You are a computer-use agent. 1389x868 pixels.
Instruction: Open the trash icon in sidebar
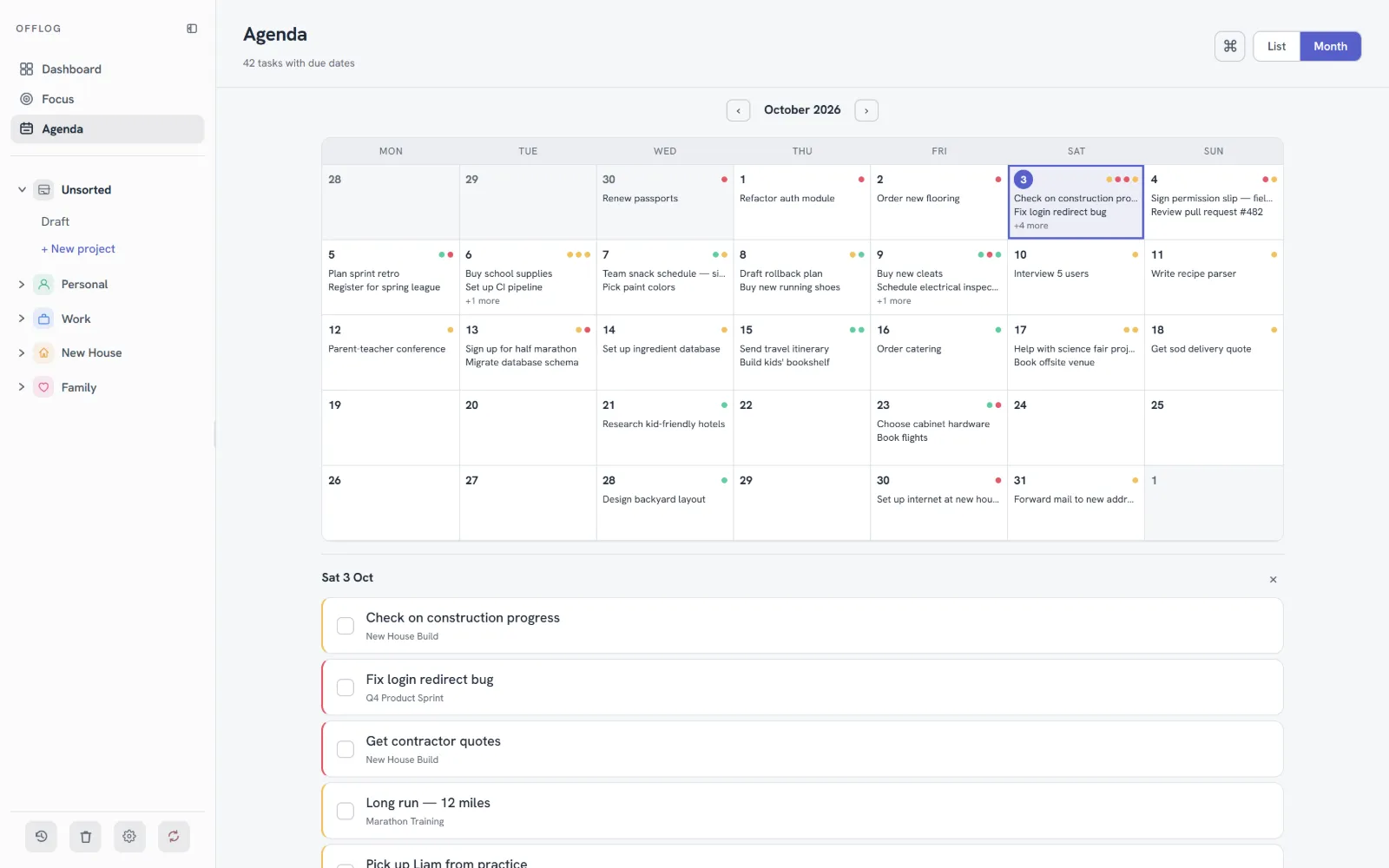point(85,837)
